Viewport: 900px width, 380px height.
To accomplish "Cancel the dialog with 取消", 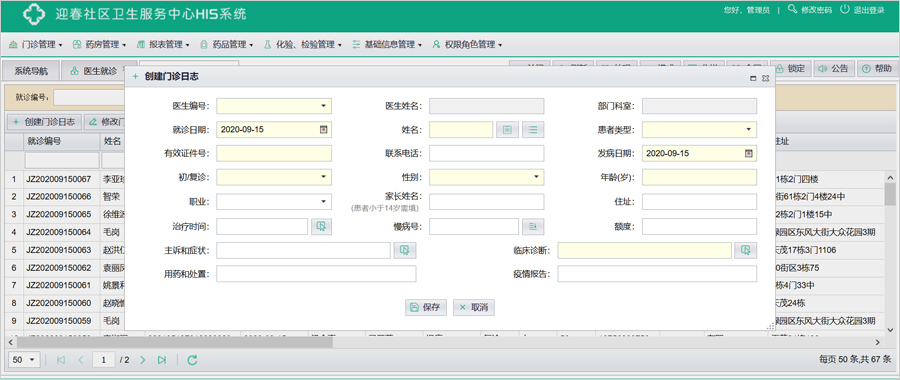I will click(474, 308).
